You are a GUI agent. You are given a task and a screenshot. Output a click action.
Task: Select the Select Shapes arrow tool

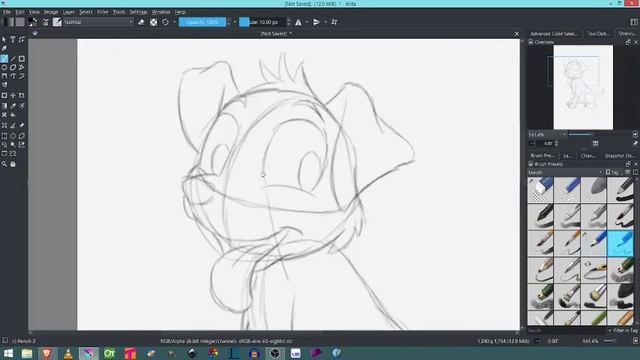click(x=4, y=40)
